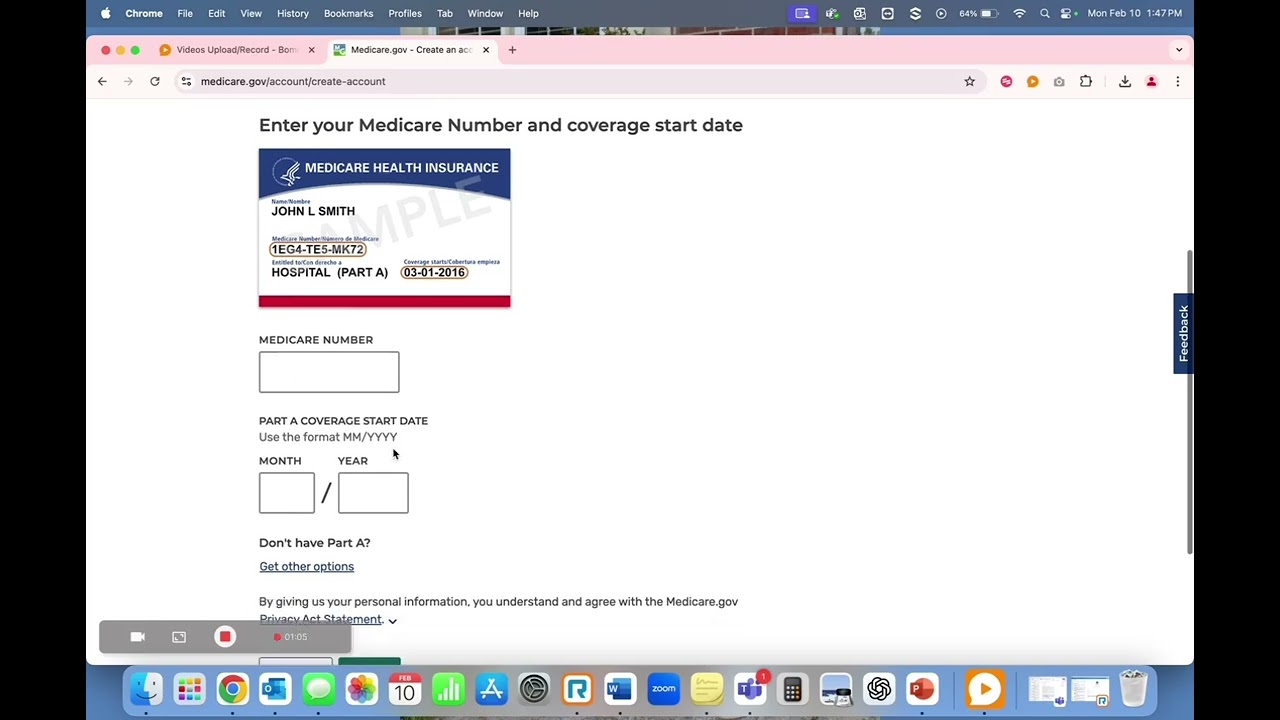
Task: Open a new Chrome tab
Action: click(x=512, y=49)
